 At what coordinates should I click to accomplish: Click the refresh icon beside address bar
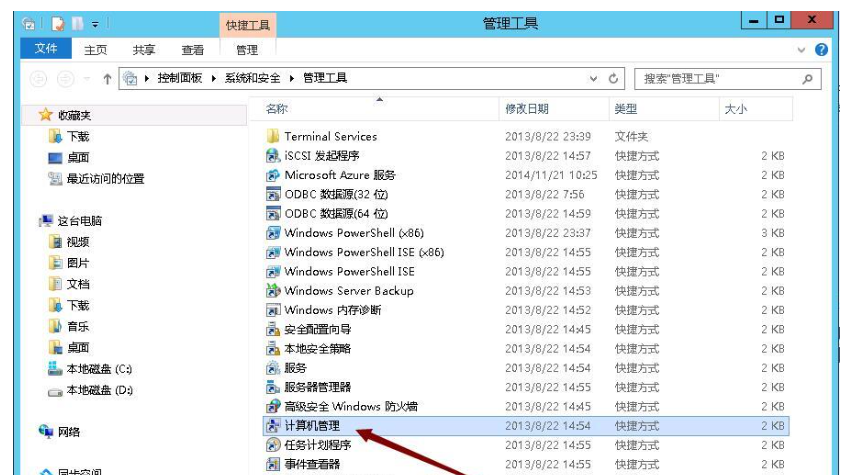(614, 78)
